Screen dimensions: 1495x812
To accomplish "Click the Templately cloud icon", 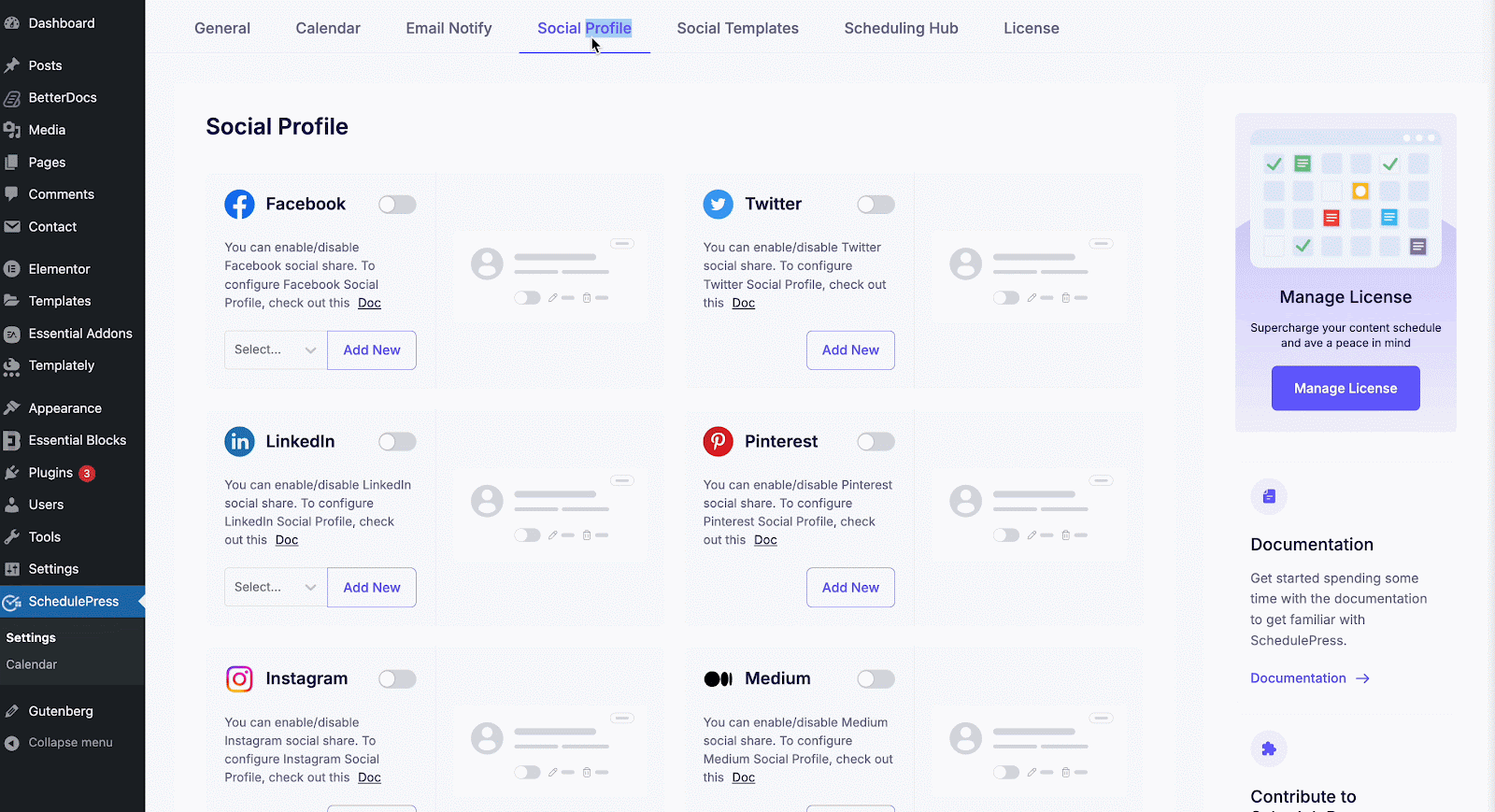I will click(x=12, y=366).
